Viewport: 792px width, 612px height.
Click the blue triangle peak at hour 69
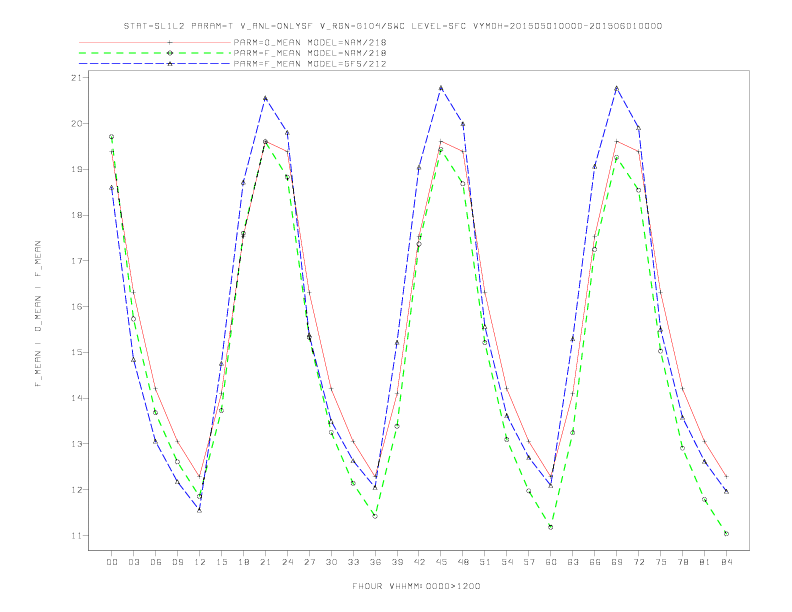tap(617, 88)
